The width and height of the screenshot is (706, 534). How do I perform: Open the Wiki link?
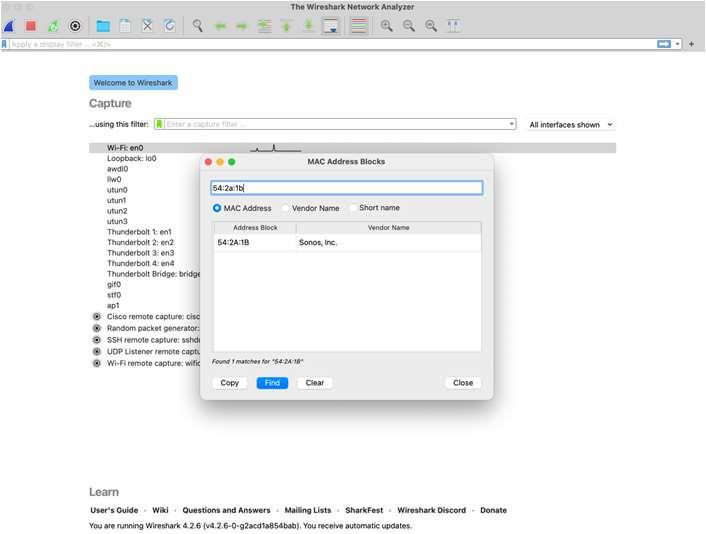160,510
